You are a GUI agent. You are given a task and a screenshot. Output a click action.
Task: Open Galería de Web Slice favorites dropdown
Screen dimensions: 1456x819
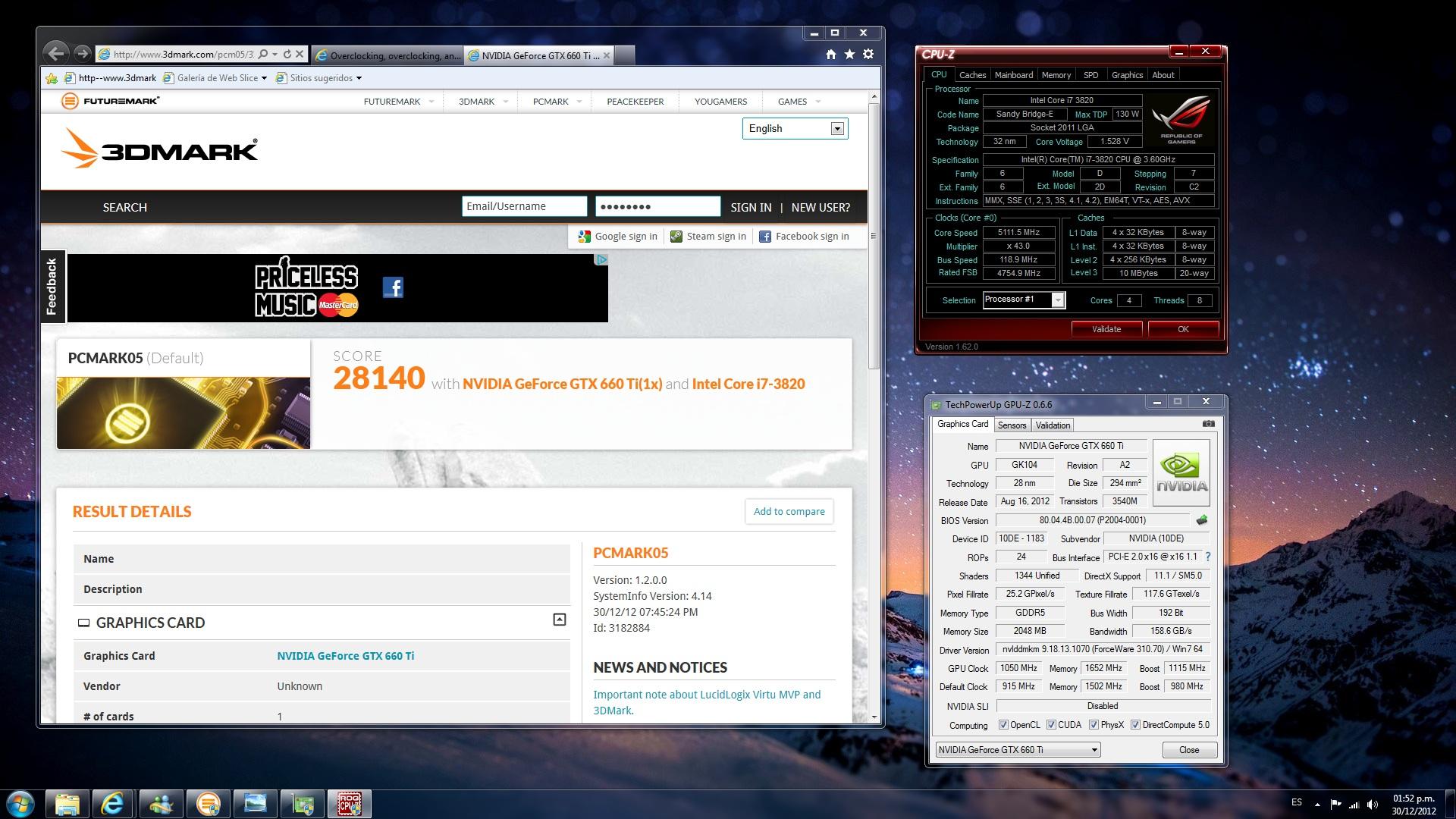point(264,78)
